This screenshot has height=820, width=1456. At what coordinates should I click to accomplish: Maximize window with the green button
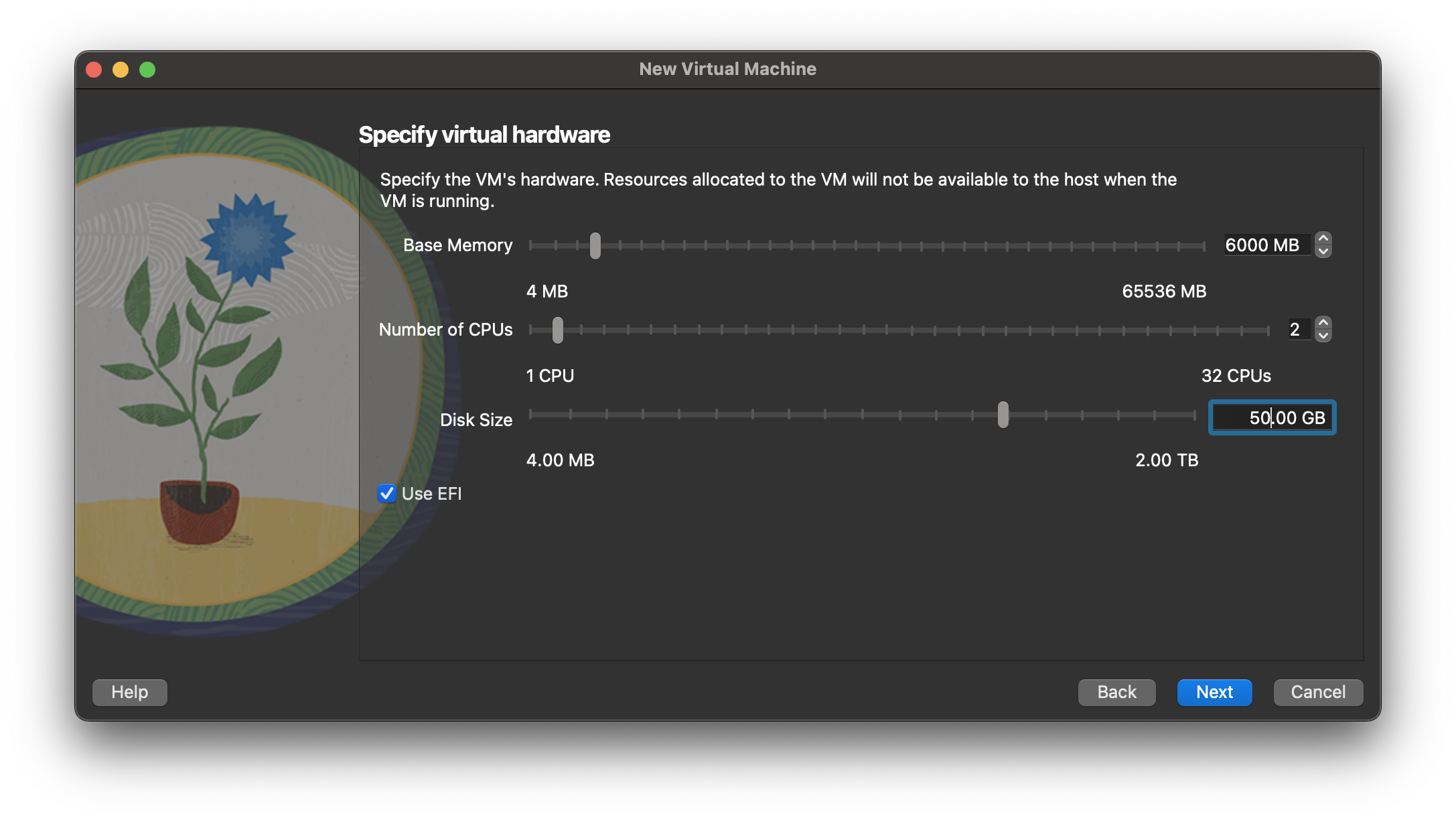[x=147, y=70]
